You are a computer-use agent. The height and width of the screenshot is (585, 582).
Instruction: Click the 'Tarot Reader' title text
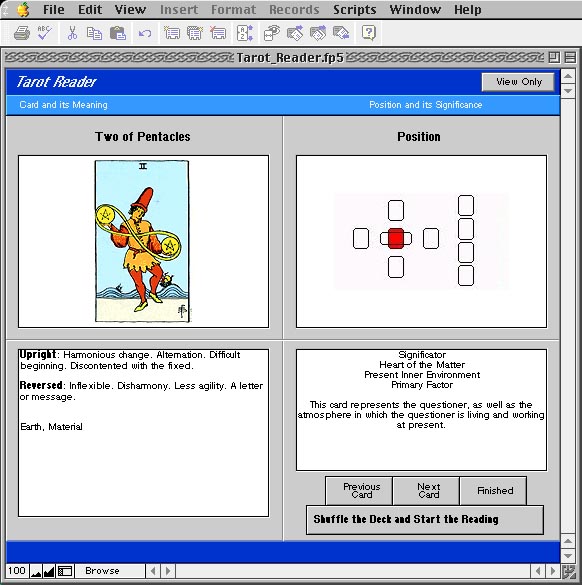tap(56, 82)
